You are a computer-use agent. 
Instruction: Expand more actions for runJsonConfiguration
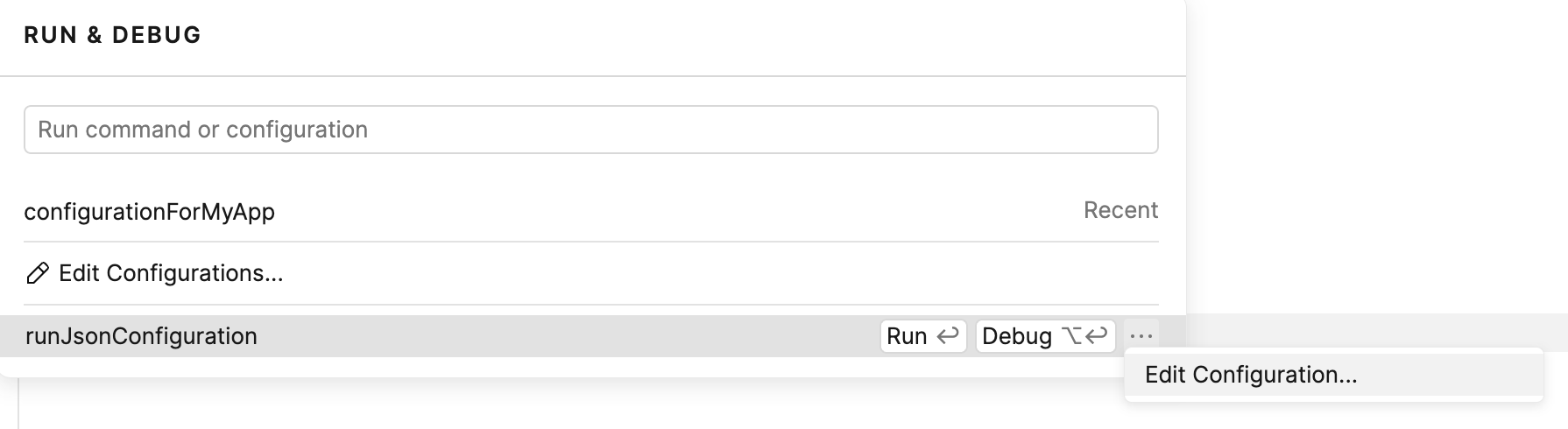point(1141,336)
